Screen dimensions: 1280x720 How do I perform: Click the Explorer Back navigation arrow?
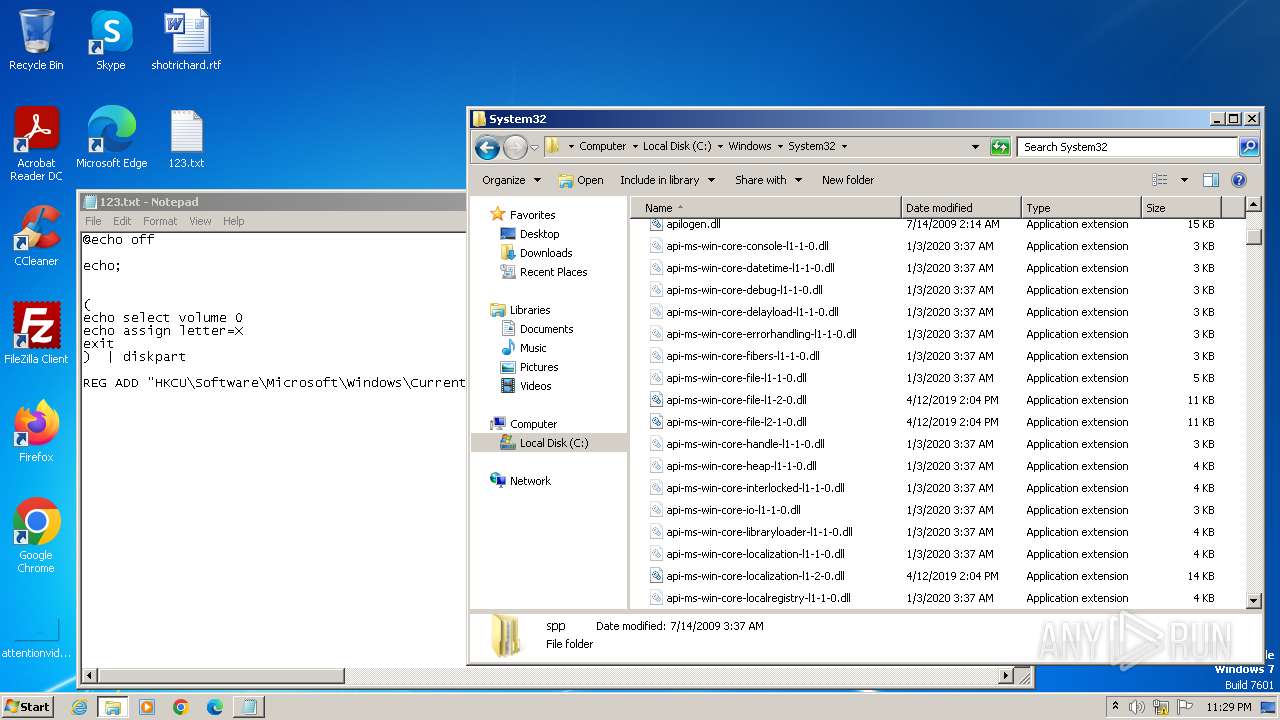(x=487, y=147)
